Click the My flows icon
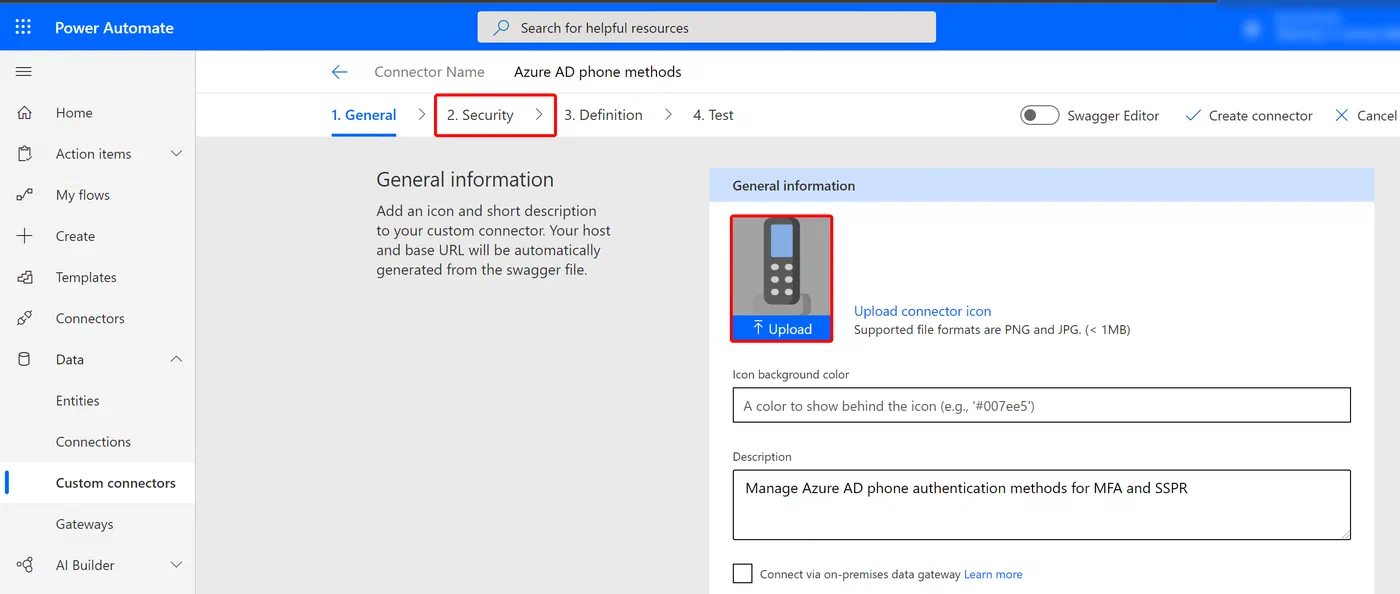1400x594 pixels. tap(25, 195)
